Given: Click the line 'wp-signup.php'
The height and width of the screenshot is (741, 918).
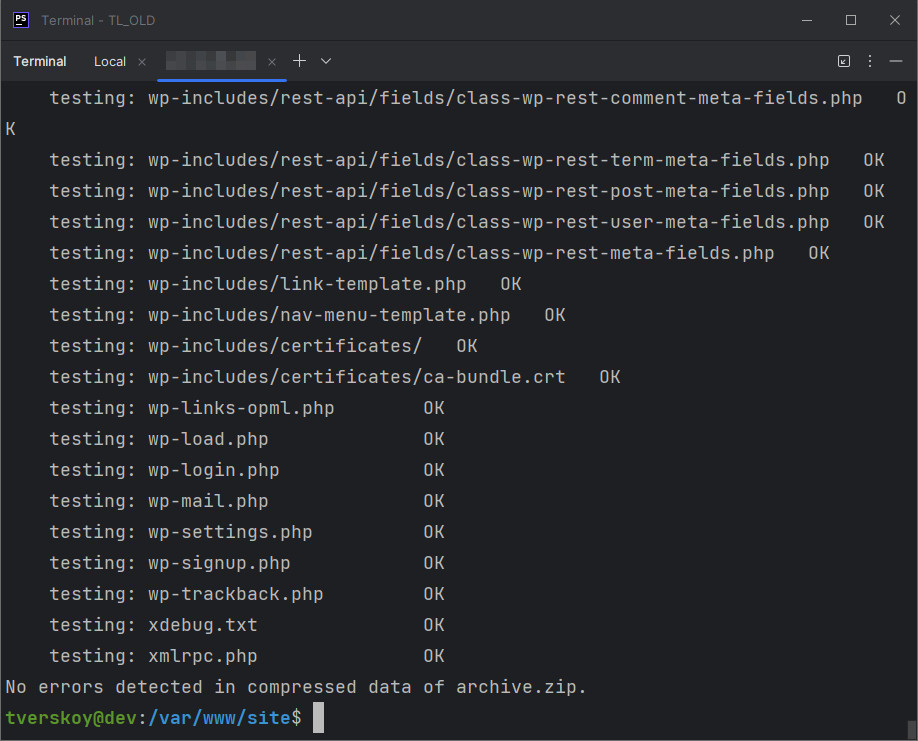Looking at the screenshot, I should pyautogui.click(x=219, y=563).
